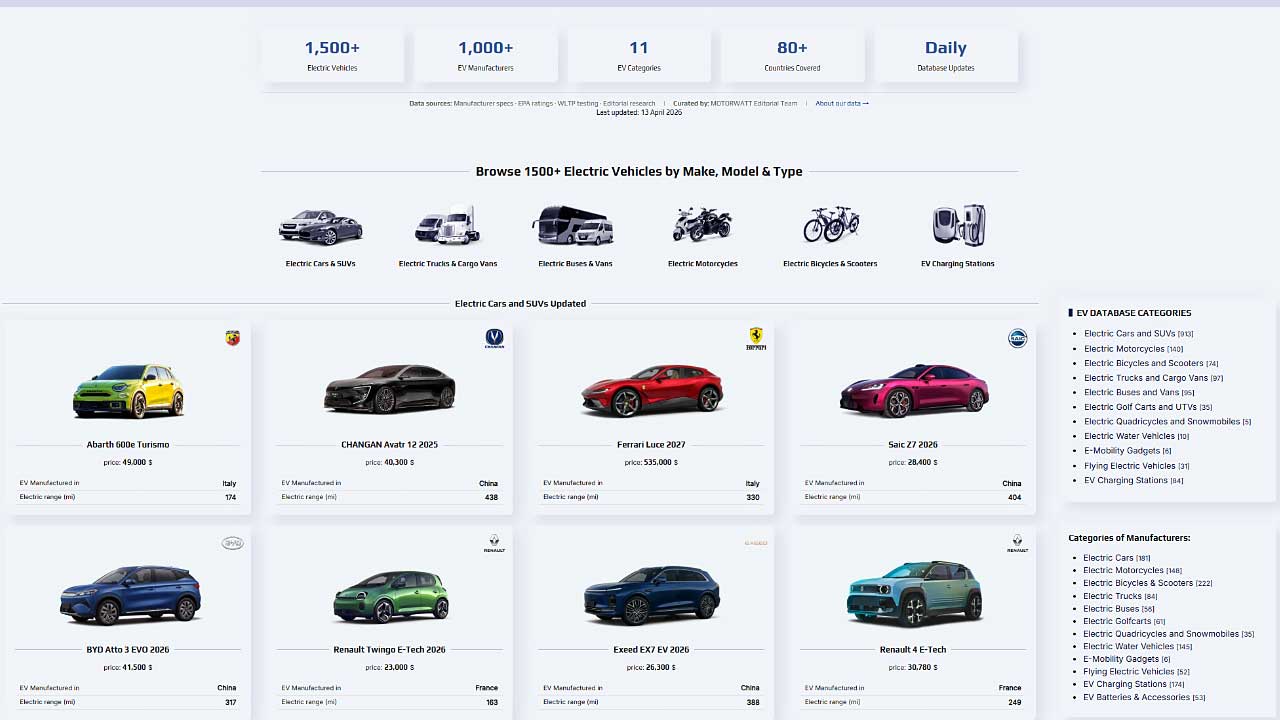Select the Electric Cars & SUVs category icon
Image resolution: width=1280 pixels, height=720 pixels.
point(320,225)
